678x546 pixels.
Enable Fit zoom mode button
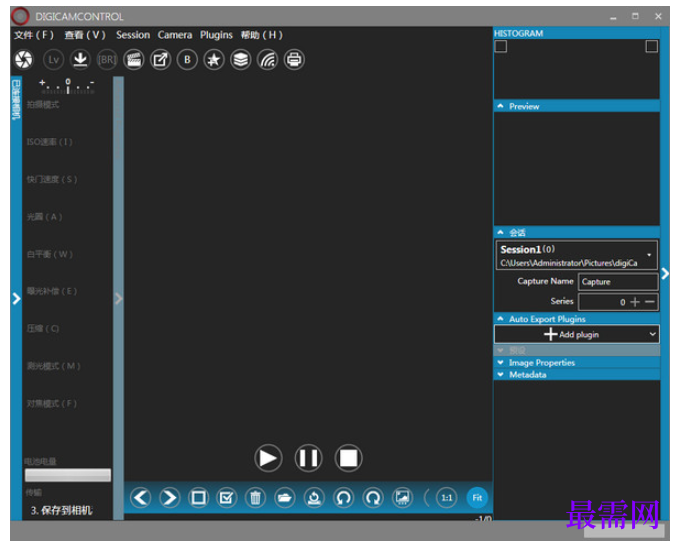pos(477,498)
